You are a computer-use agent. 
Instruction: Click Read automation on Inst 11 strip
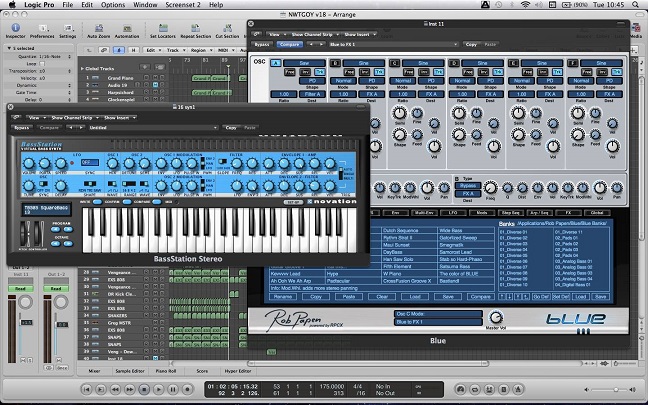[20, 288]
